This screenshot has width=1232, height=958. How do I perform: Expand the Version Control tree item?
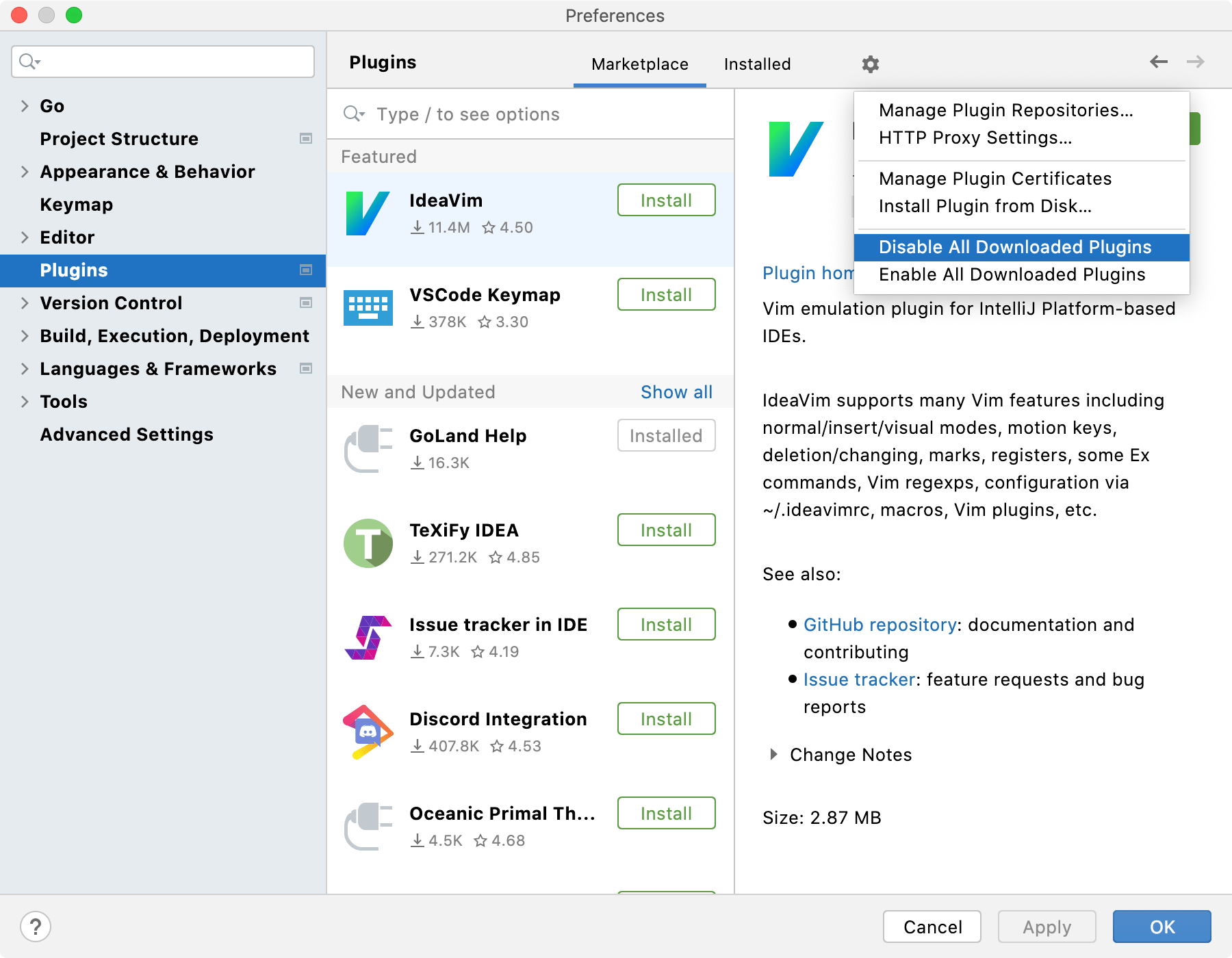click(x=24, y=303)
